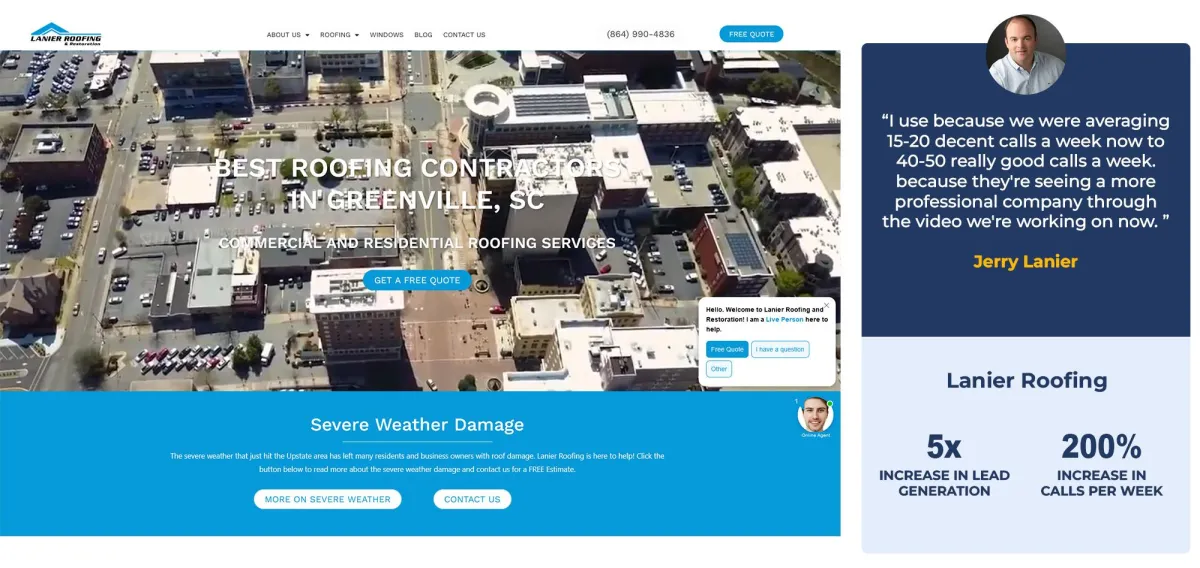1200x568 pixels.
Task: Call the (864) 990-4836 phone number
Action: coord(641,34)
